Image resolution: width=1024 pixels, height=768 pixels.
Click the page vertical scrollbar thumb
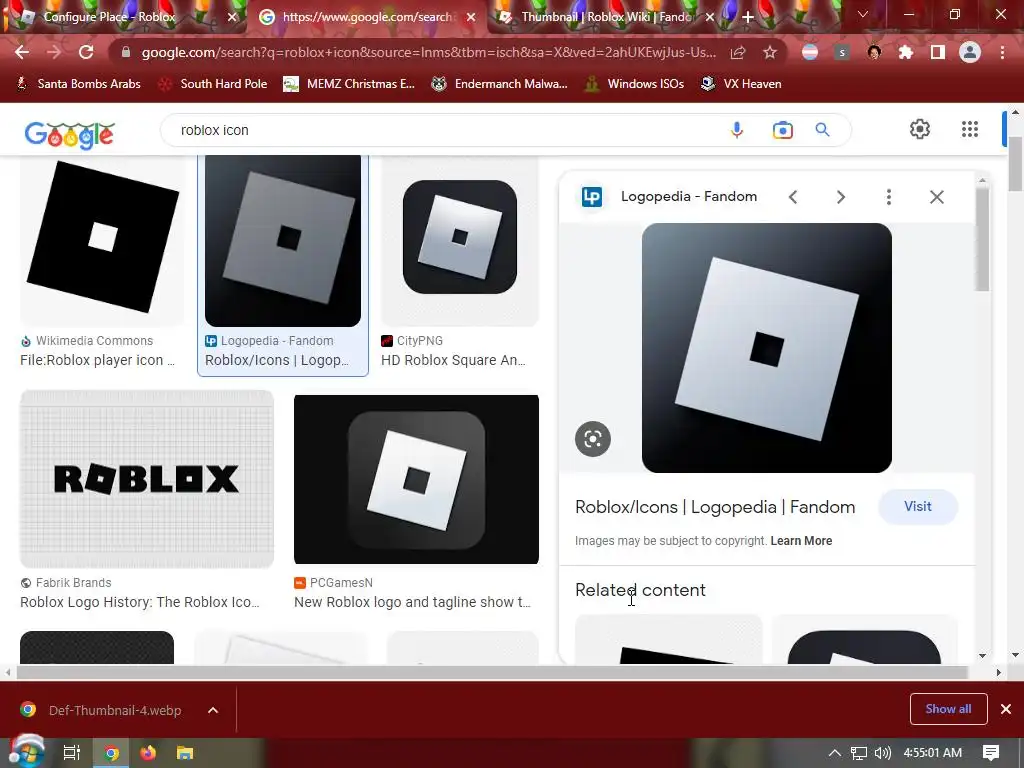point(1015,165)
